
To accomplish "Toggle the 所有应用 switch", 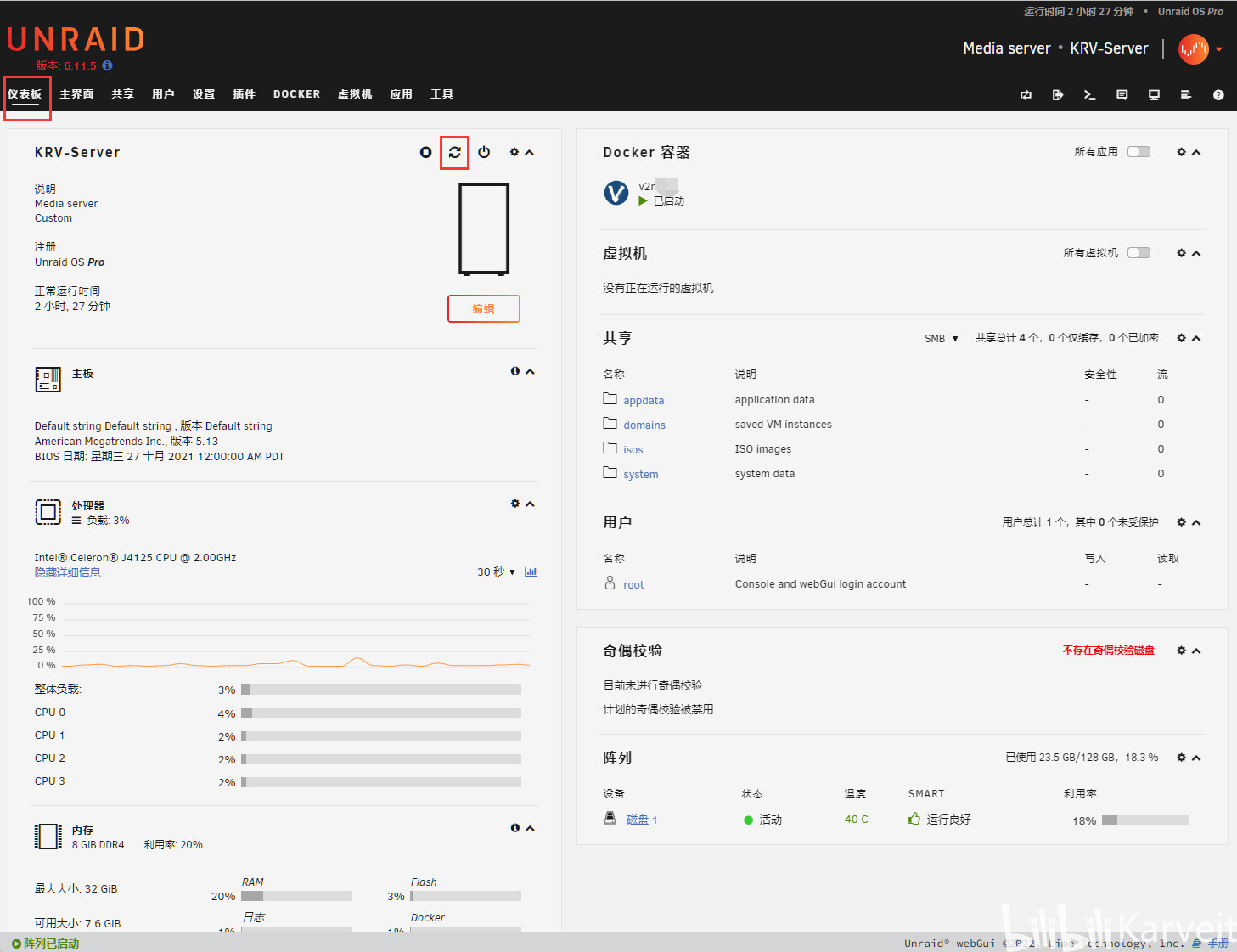I will click(x=1139, y=152).
